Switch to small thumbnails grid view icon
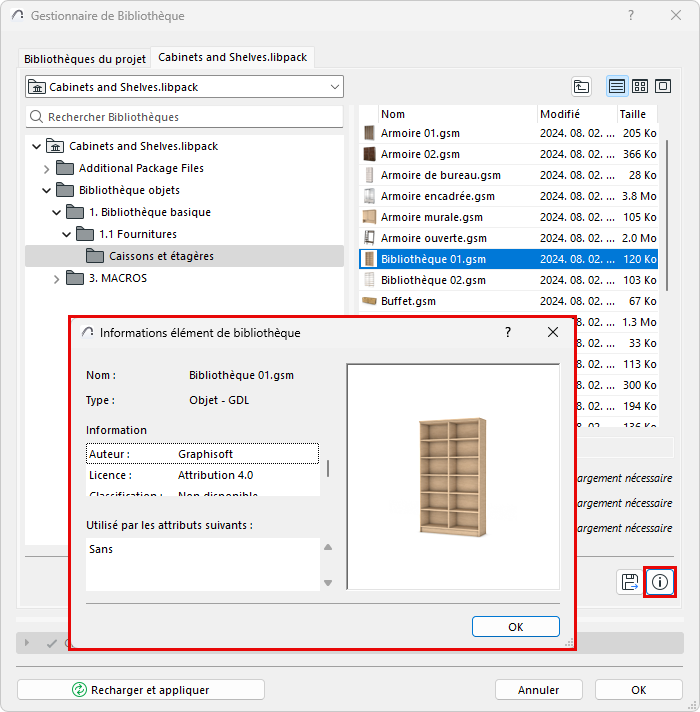Image resolution: width=700 pixels, height=712 pixels. coord(640,86)
